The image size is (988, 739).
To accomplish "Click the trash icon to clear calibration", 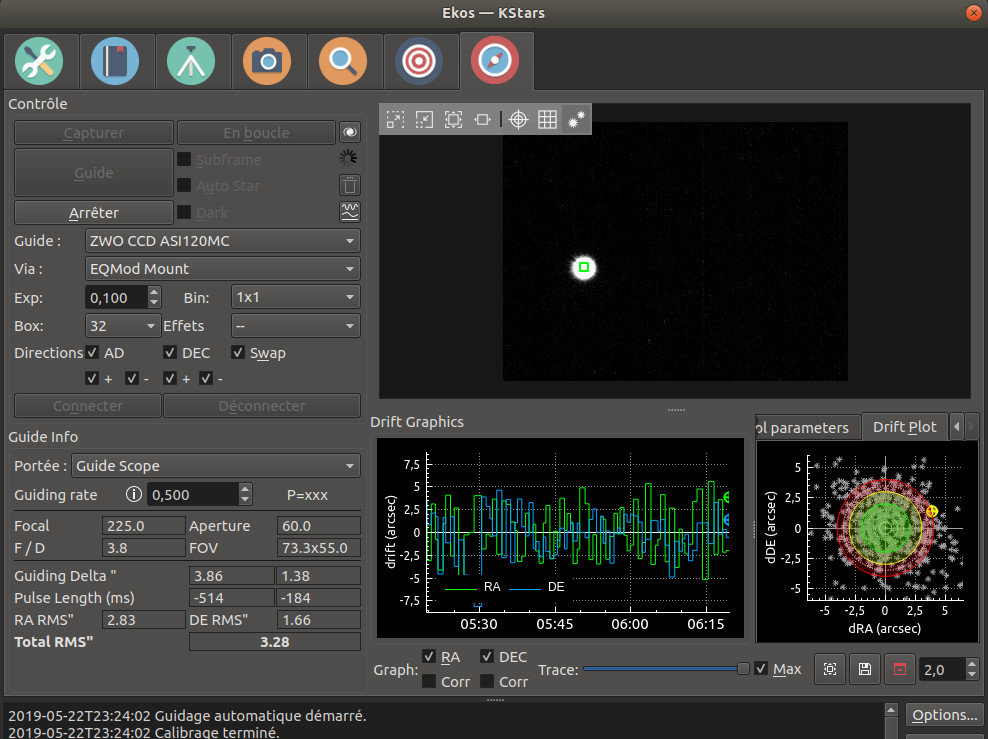I will click(x=350, y=185).
